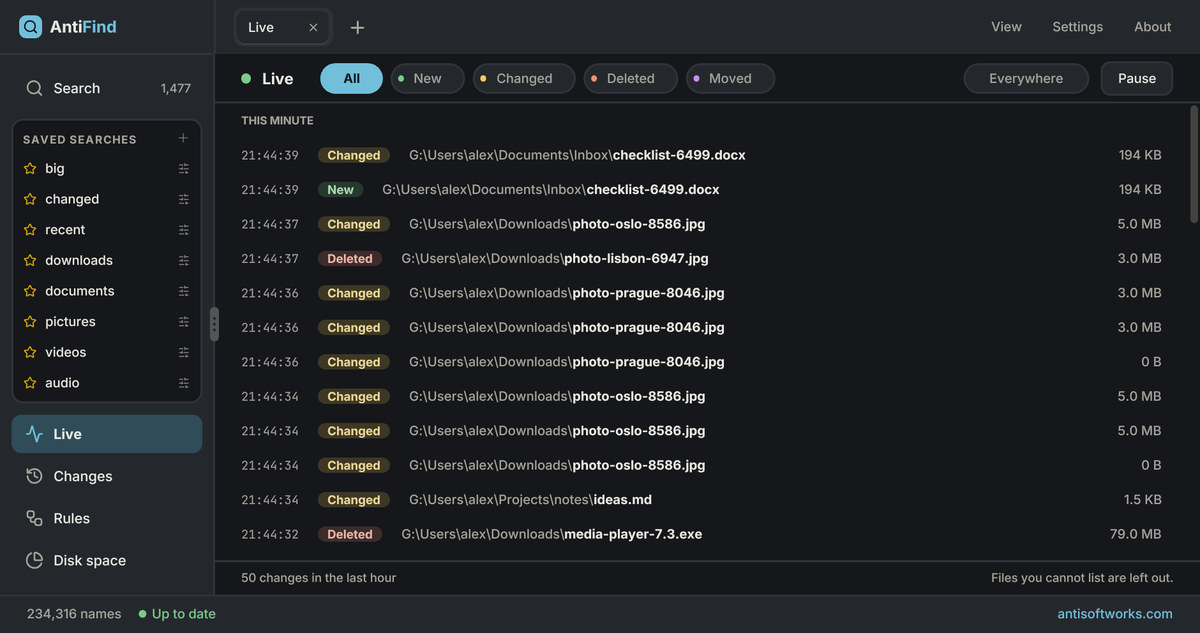Screen dimensions: 1200x633
Task: Open the 'recent' saved search
Action: click(107, 230)
